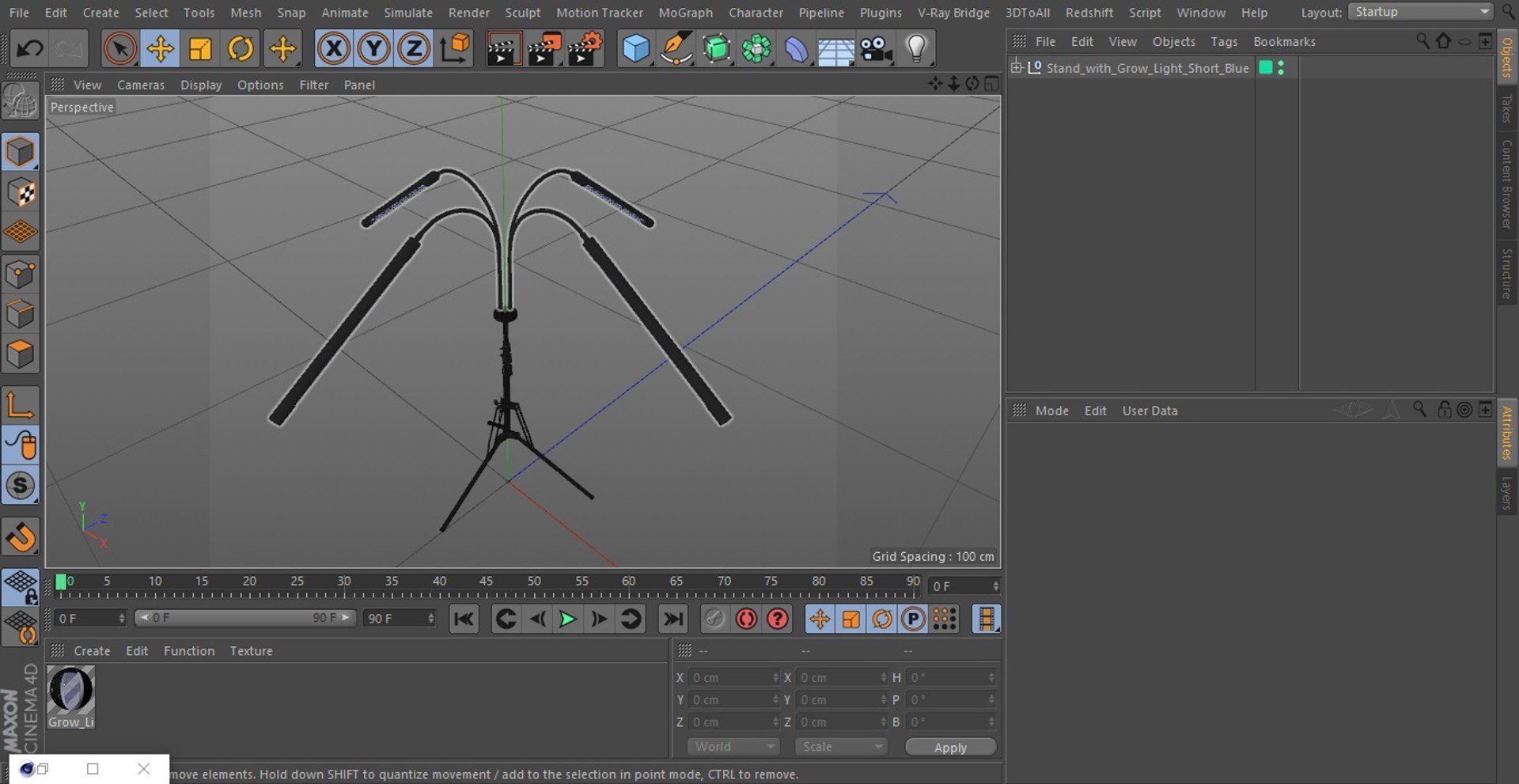Click Make Editable icon in left sidebar
This screenshot has width=1519, height=784.
coord(21,101)
